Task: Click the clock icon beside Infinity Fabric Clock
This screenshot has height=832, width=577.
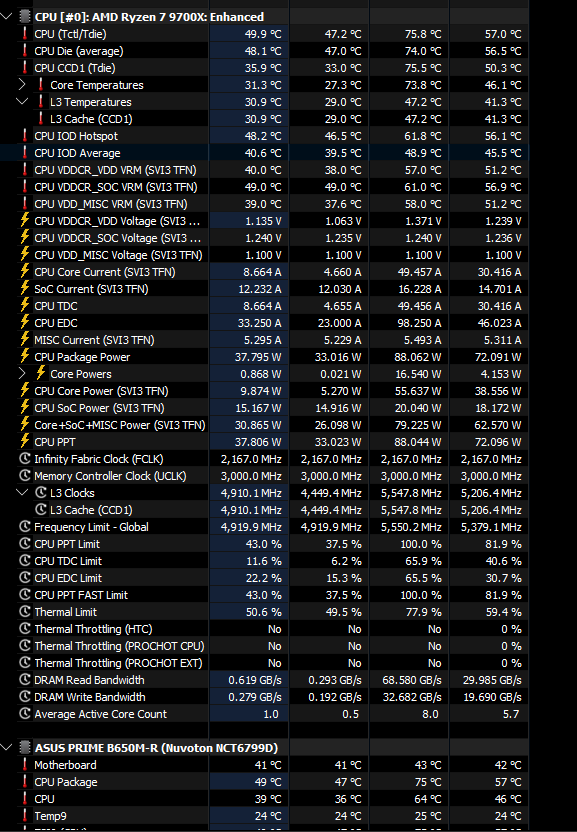Action: [24, 459]
